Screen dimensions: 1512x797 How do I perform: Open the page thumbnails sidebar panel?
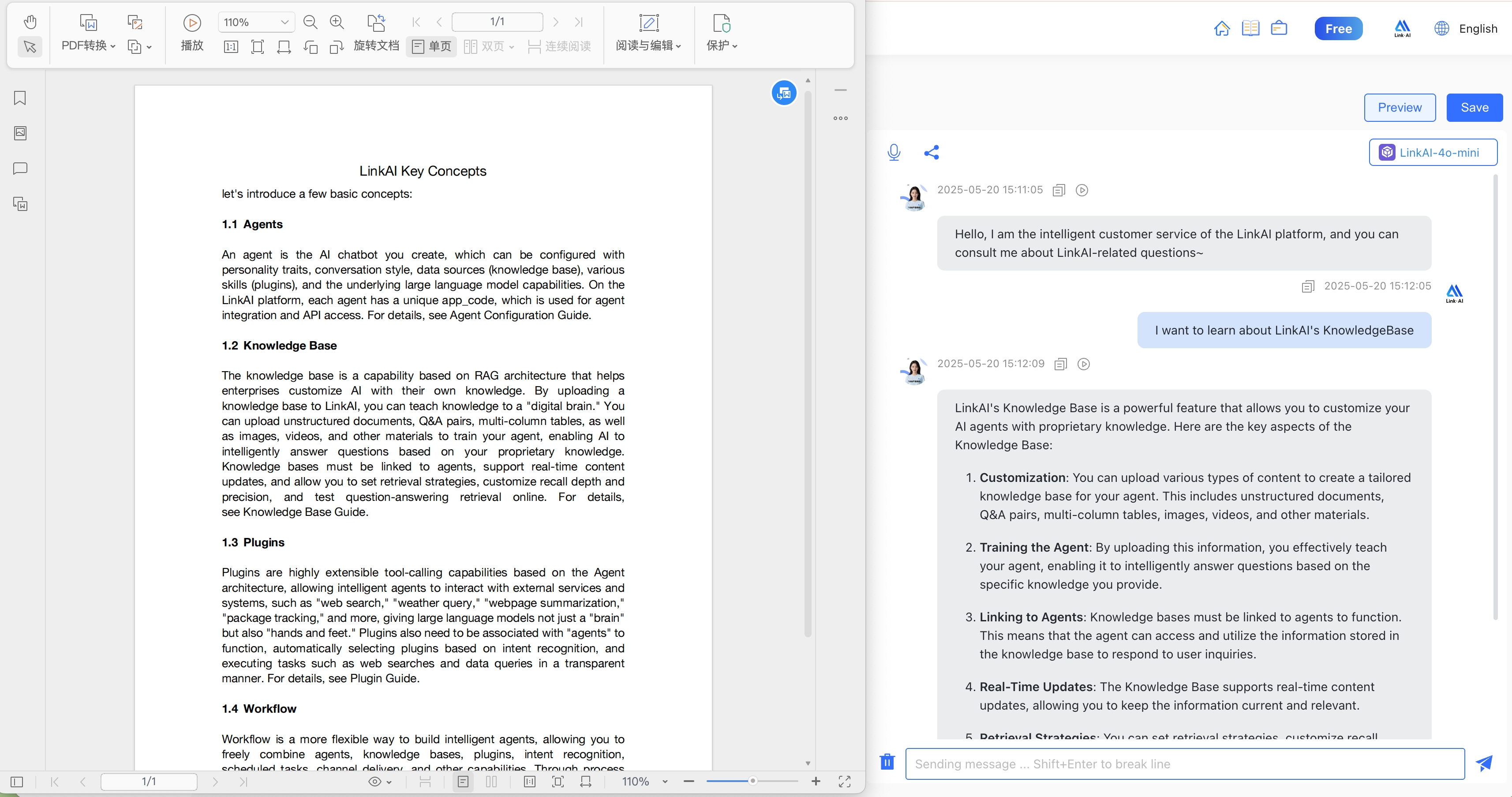tap(20, 133)
